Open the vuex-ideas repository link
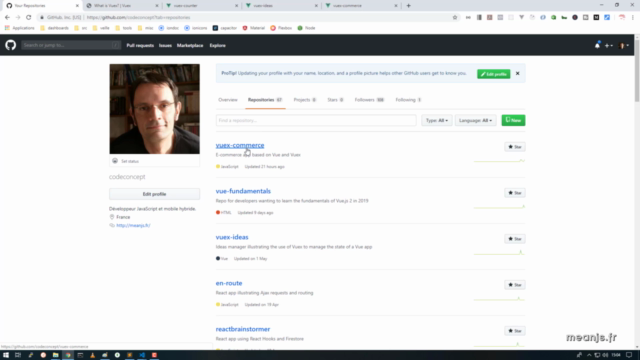This screenshot has height=360, width=640. (232, 237)
